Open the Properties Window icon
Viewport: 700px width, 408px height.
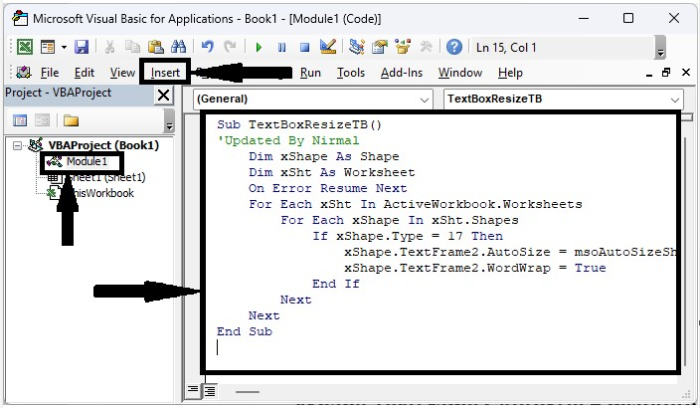coord(380,46)
